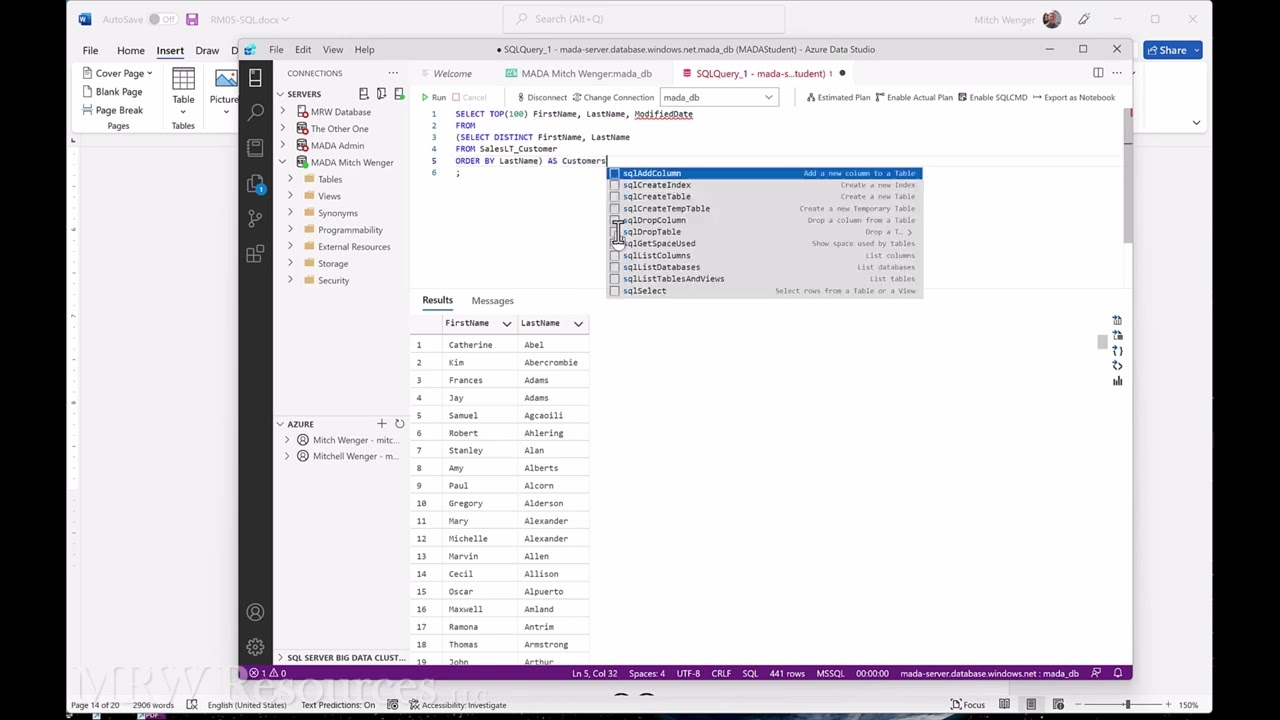This screenshot has height=720, width=1280.
Task: Click Save as Excel results icon
Action: 1117,336
